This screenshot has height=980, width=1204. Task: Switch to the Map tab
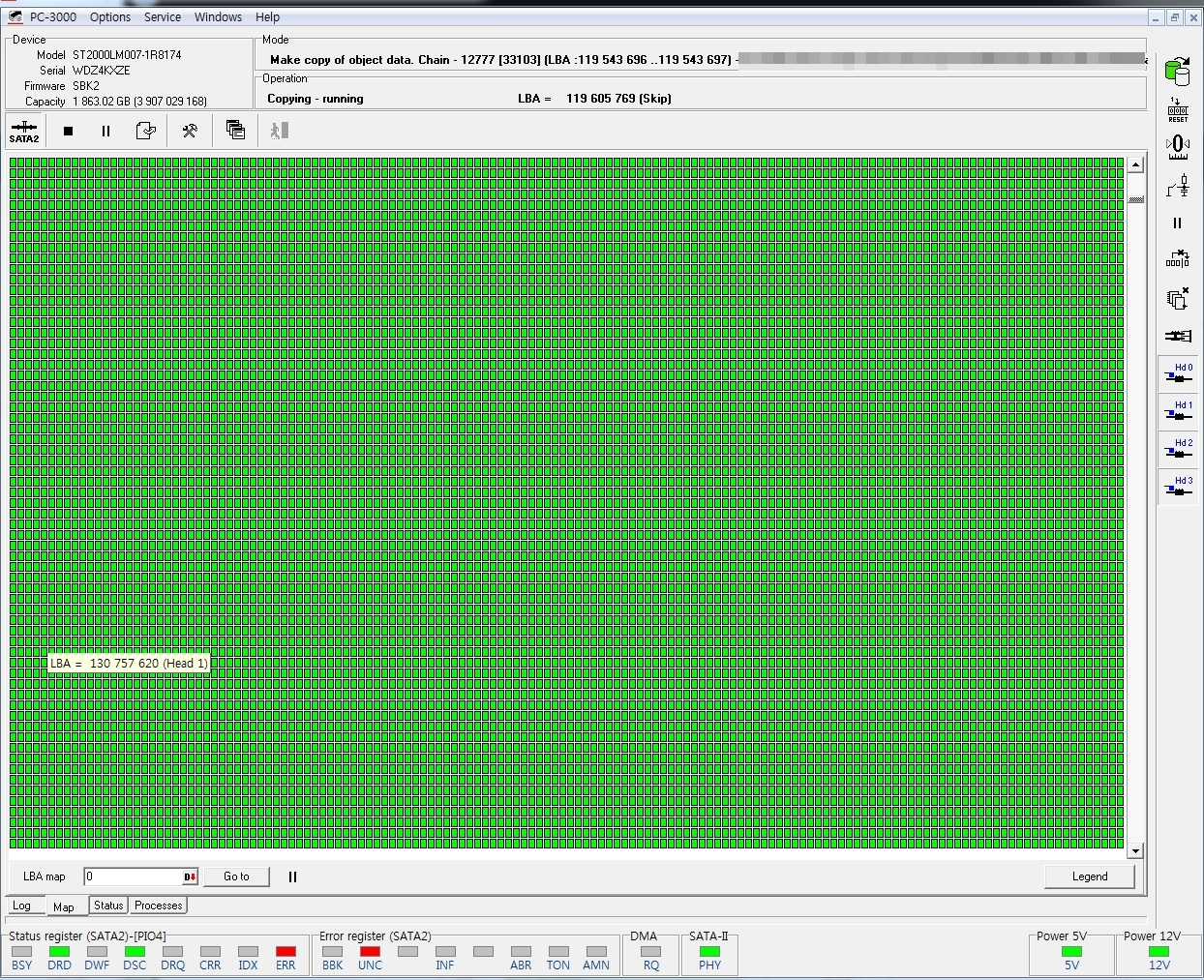(x=64, y=906)
